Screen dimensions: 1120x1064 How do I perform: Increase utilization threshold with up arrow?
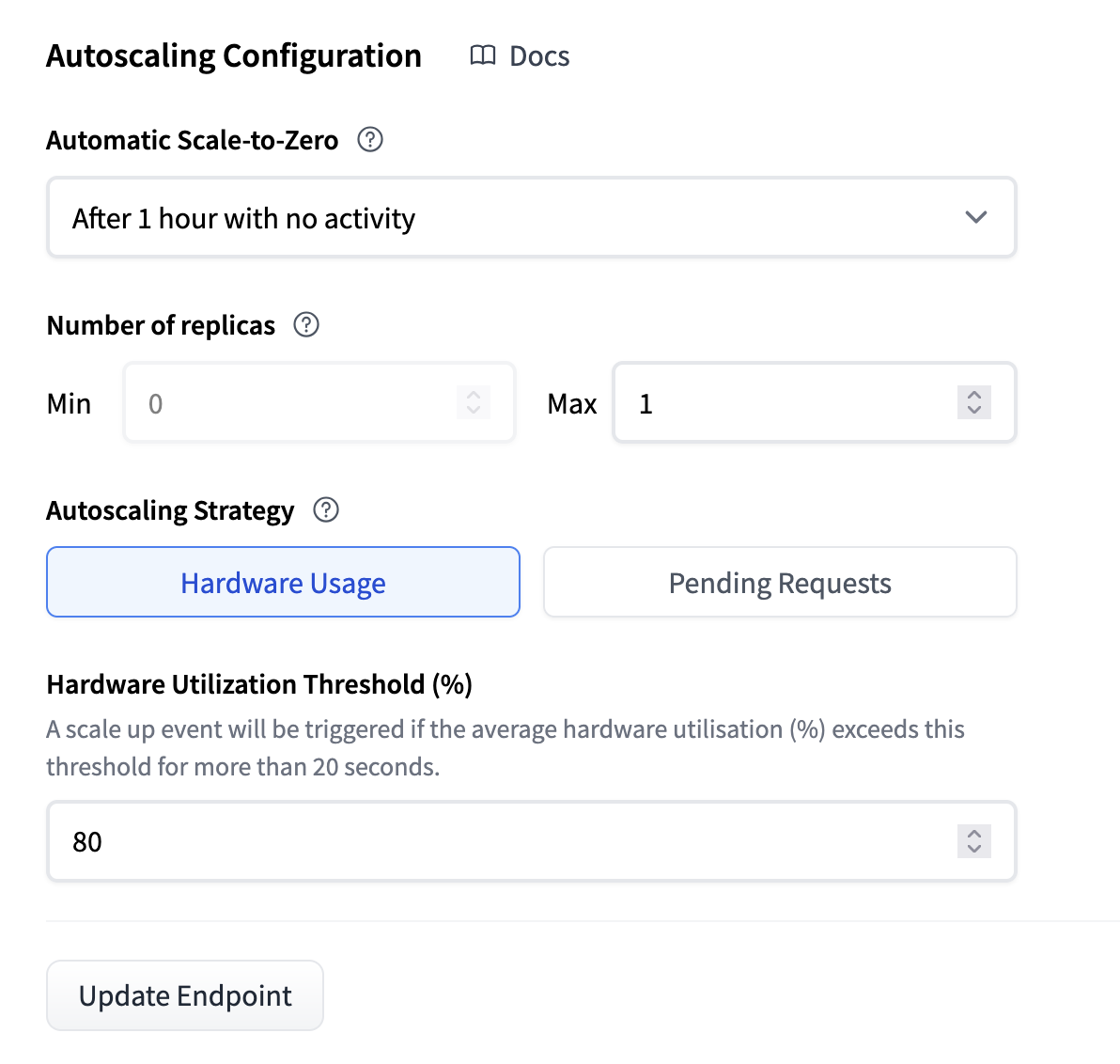click(974, 833)
